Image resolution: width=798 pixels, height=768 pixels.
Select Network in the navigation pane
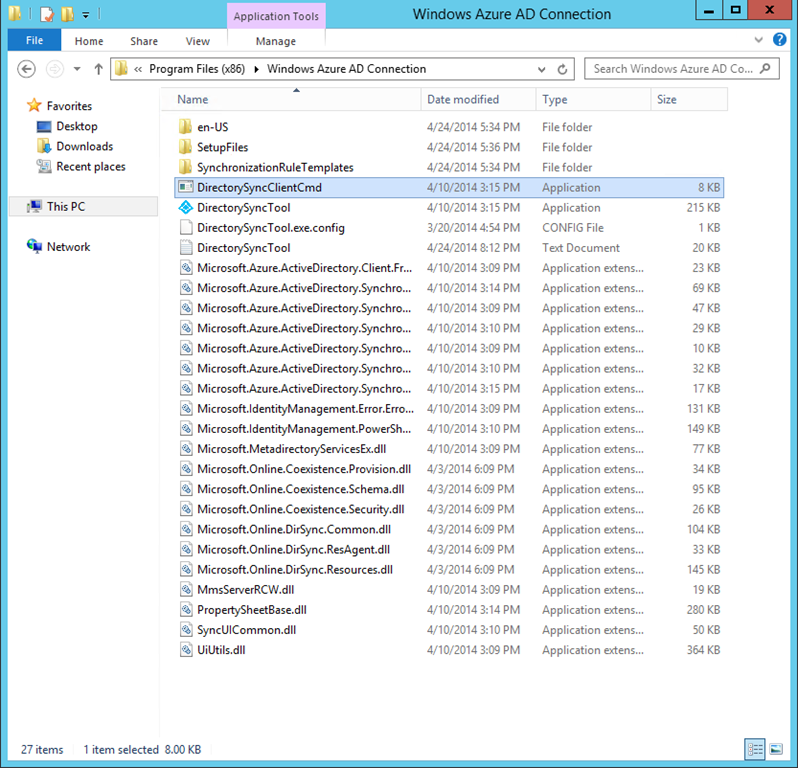pyautogui.click(x=68, y=247)
